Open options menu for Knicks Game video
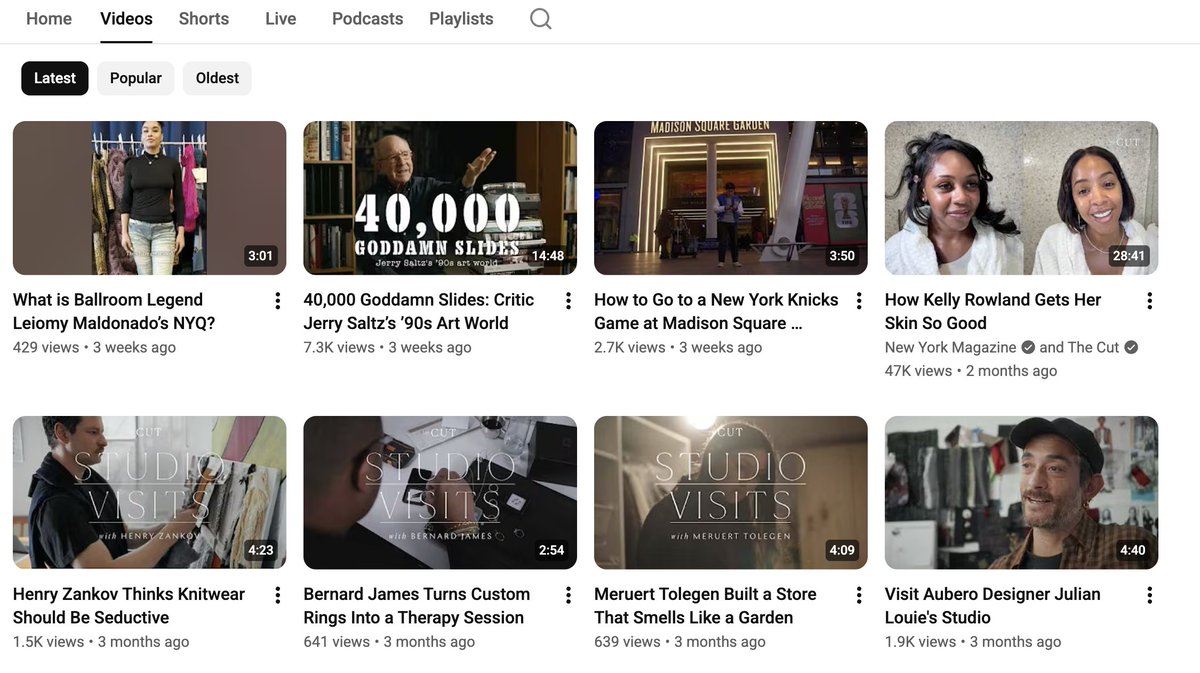 point(859,301)
